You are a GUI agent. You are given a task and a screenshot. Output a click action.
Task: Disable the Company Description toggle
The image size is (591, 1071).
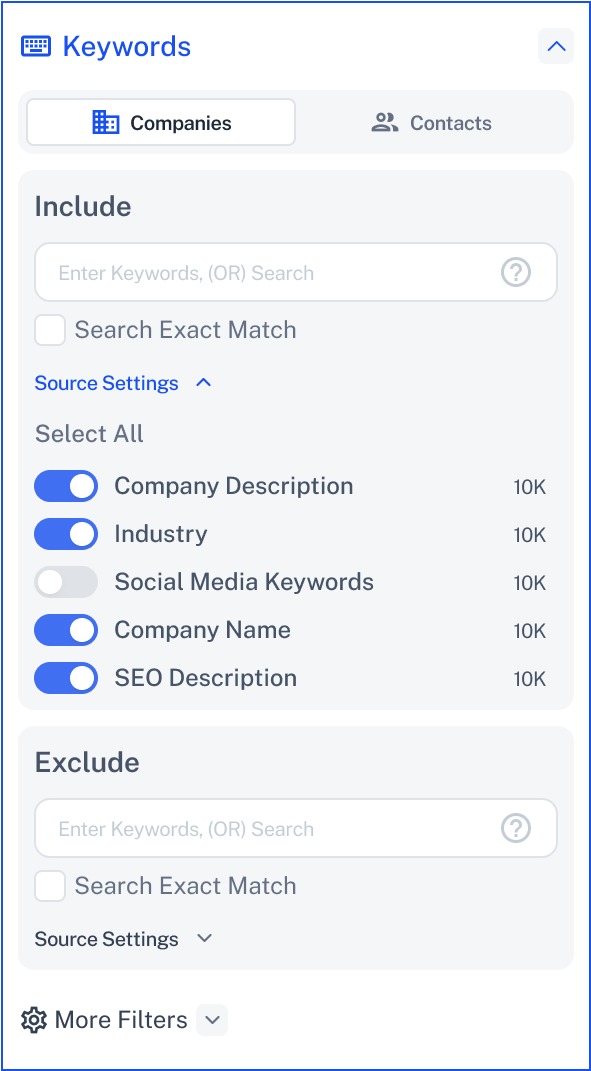pyautogui.click(x=66, y=486)
